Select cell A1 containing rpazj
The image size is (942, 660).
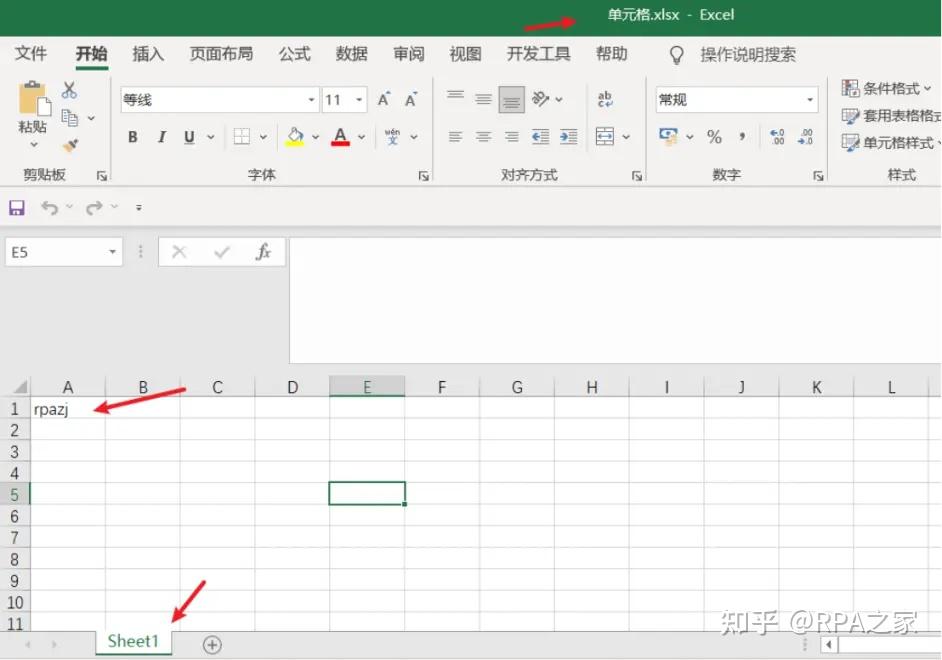(x=68, y=408)
